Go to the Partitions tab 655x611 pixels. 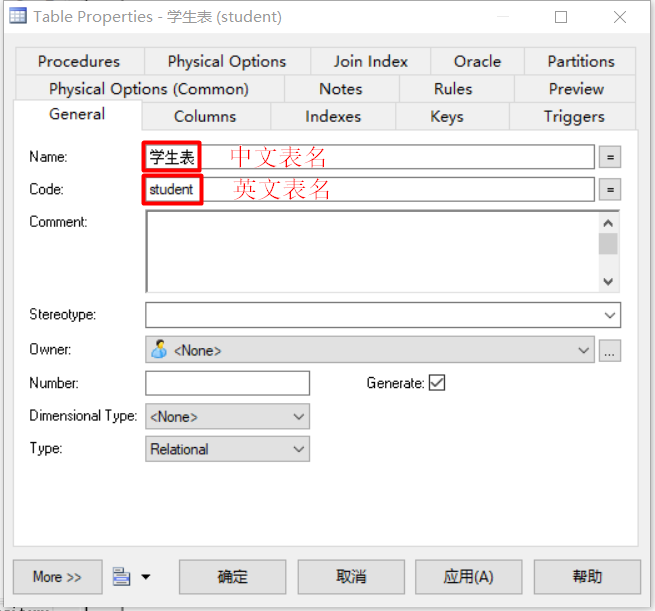pos(581,61)
